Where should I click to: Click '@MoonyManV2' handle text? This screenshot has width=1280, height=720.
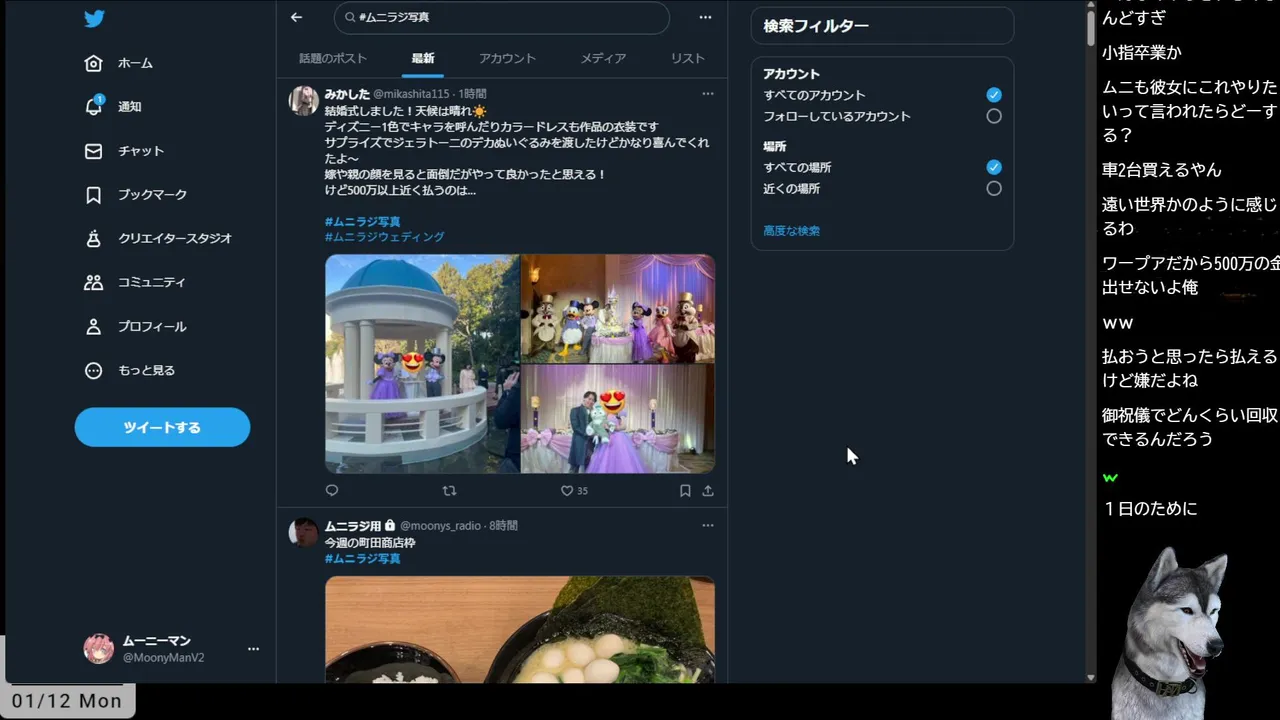(x=163, y=658)
